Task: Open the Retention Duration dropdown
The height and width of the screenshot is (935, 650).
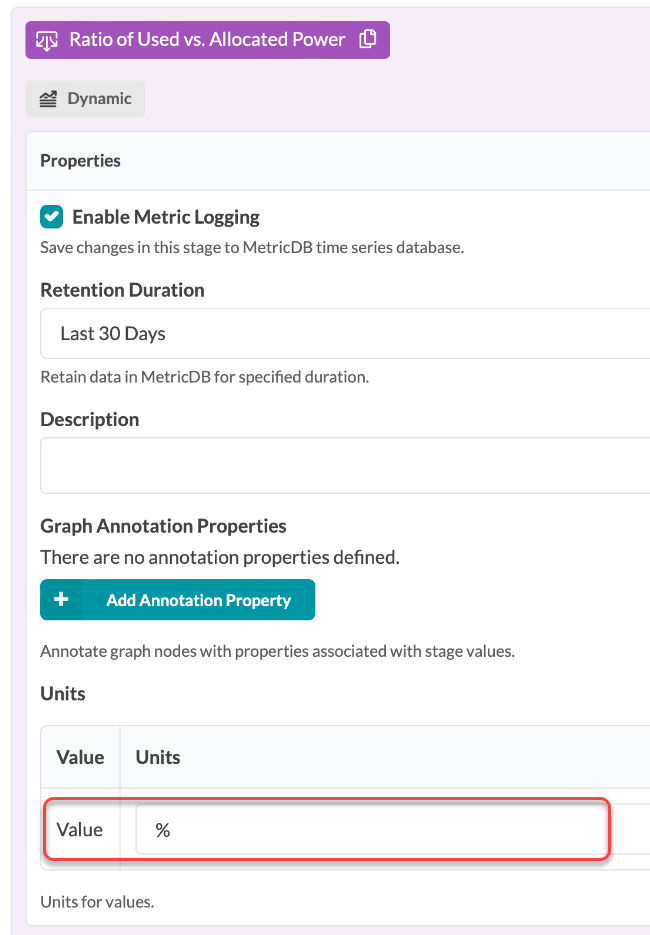Action: (345, 333)
